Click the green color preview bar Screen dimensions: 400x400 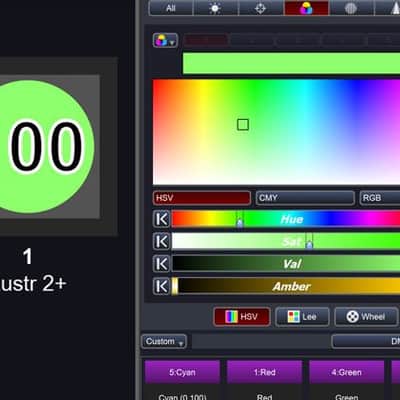[x=291, y=63]
